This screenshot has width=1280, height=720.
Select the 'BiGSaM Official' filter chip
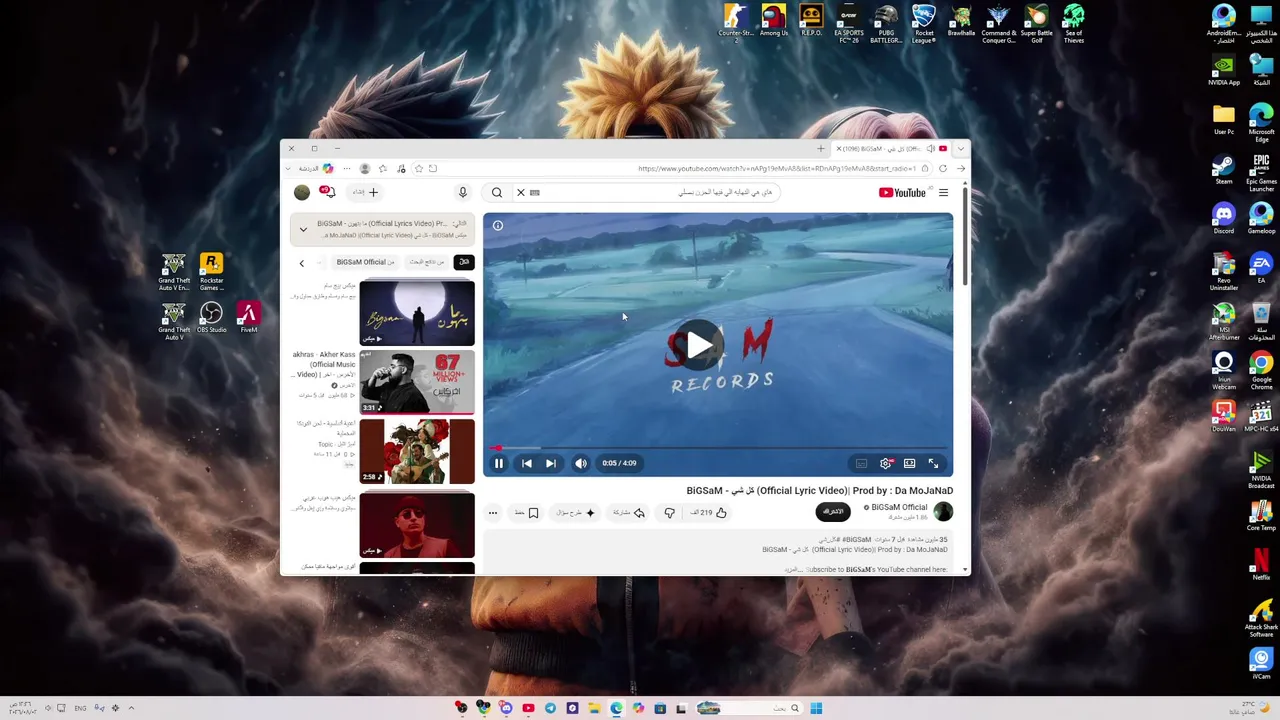365,262
